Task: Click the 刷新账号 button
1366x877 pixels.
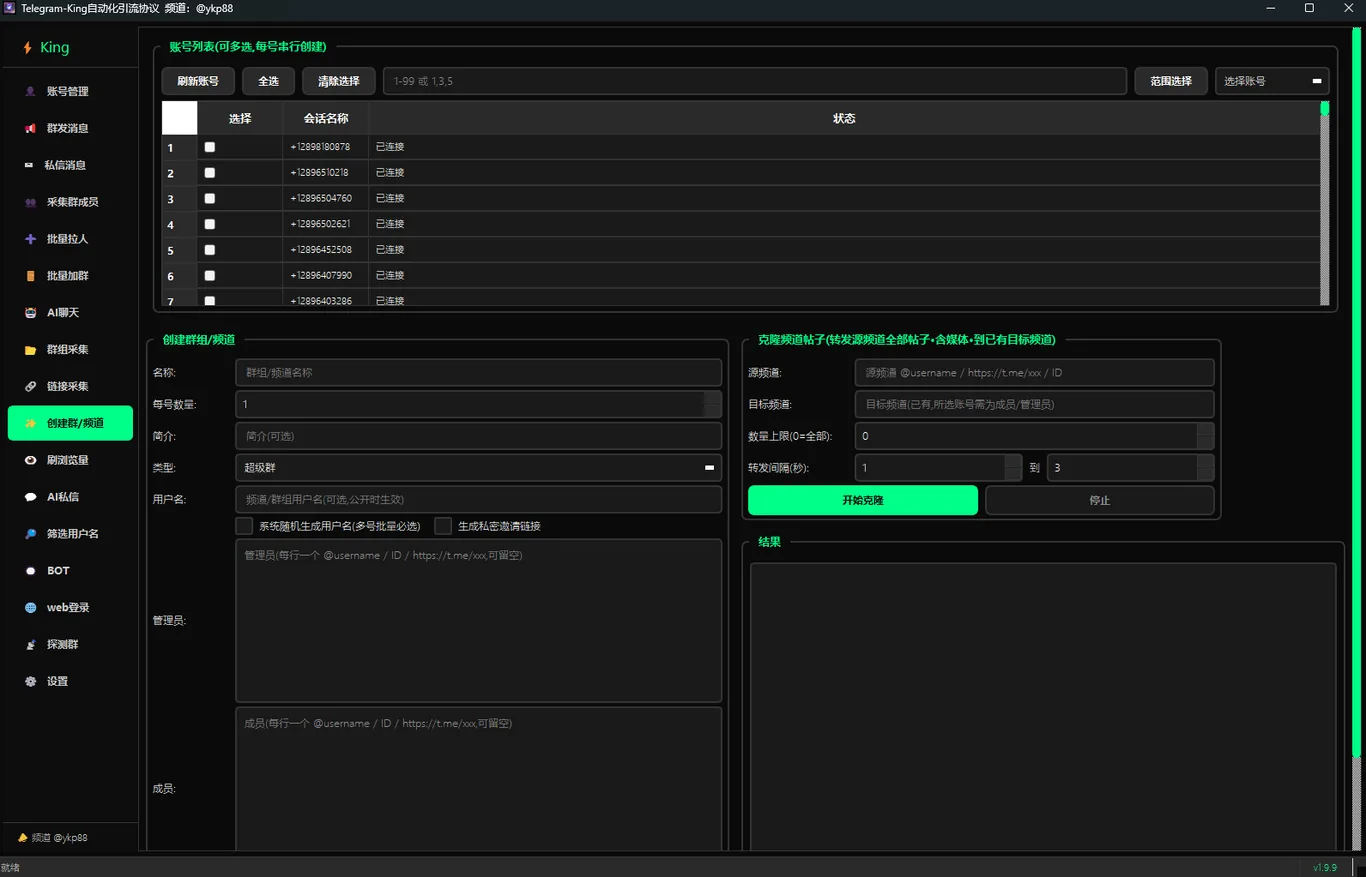Action: pyautogui.click(x=198, y=81)
